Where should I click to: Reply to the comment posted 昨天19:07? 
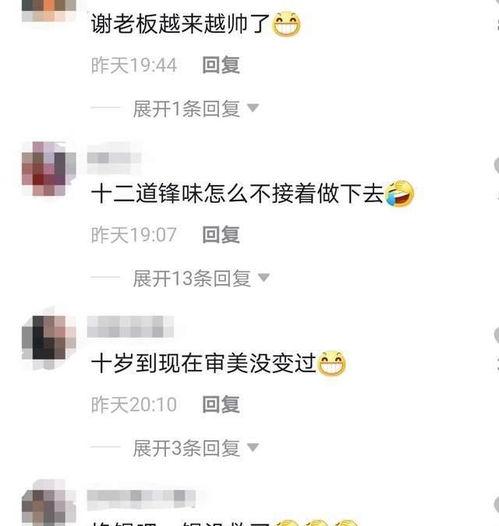pos(221,234)
